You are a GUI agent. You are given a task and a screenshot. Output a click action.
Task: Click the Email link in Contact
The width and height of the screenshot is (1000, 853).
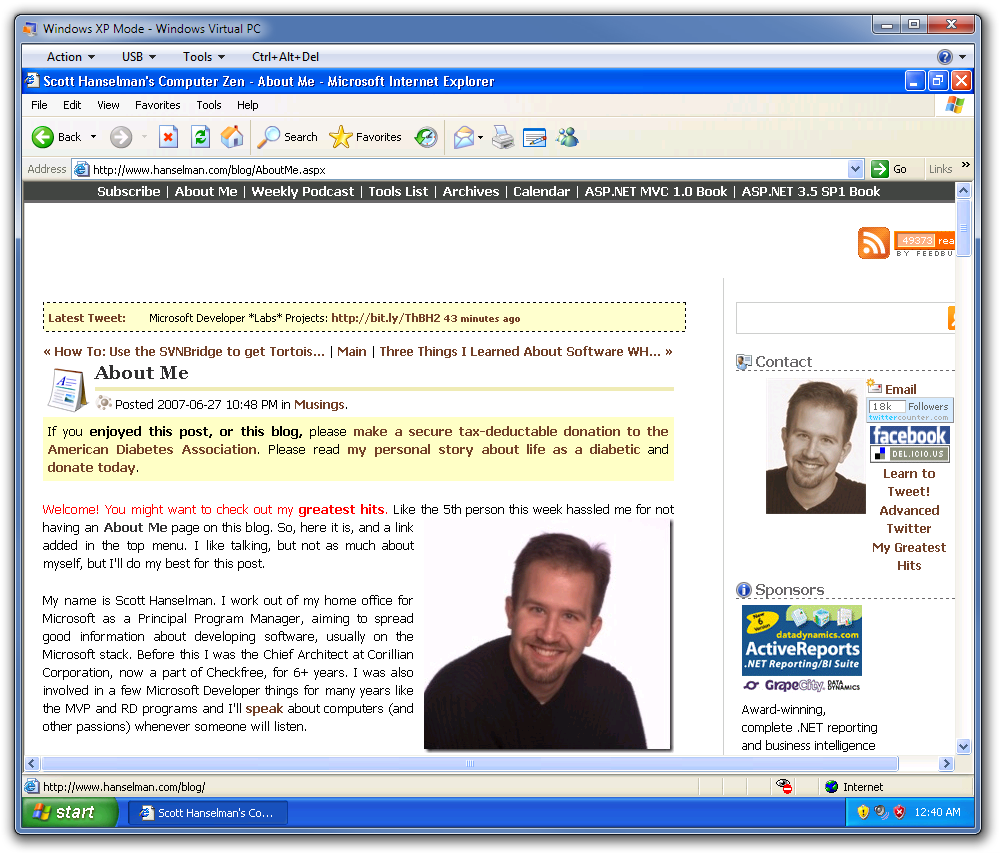(901, 390)
